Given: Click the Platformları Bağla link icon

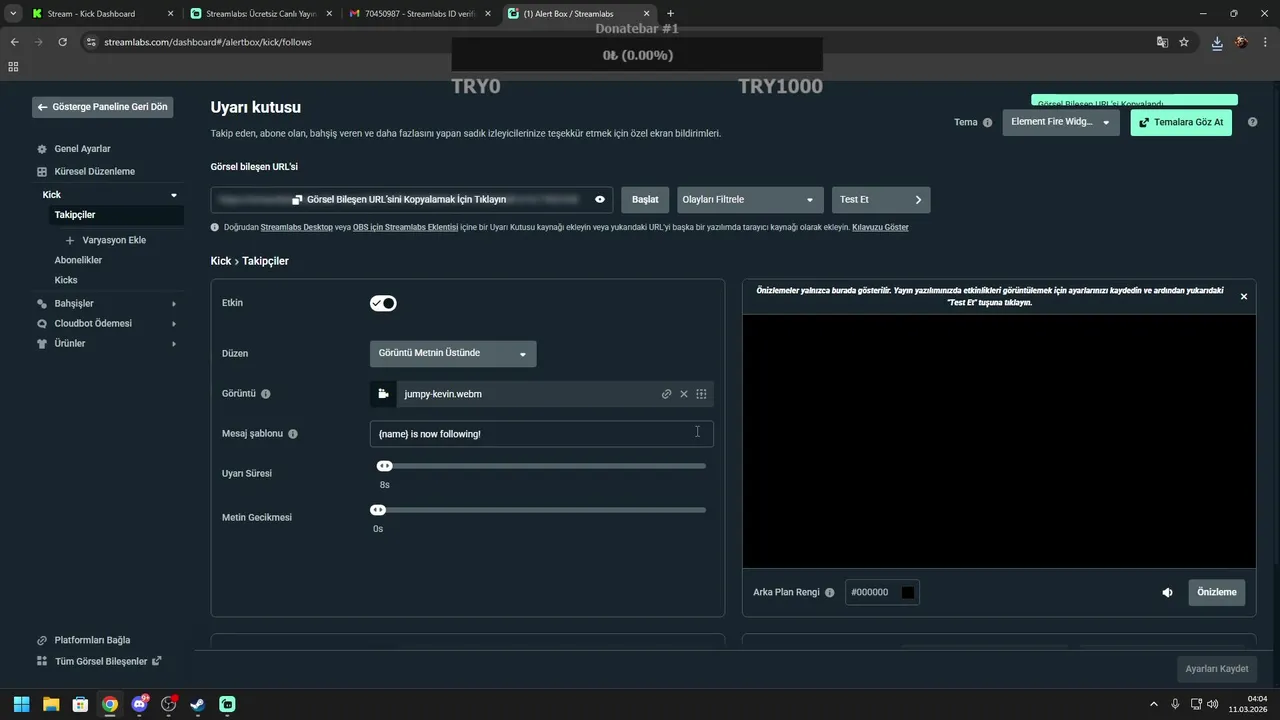Looking at the screenshot, I should [x=42, y=640].
